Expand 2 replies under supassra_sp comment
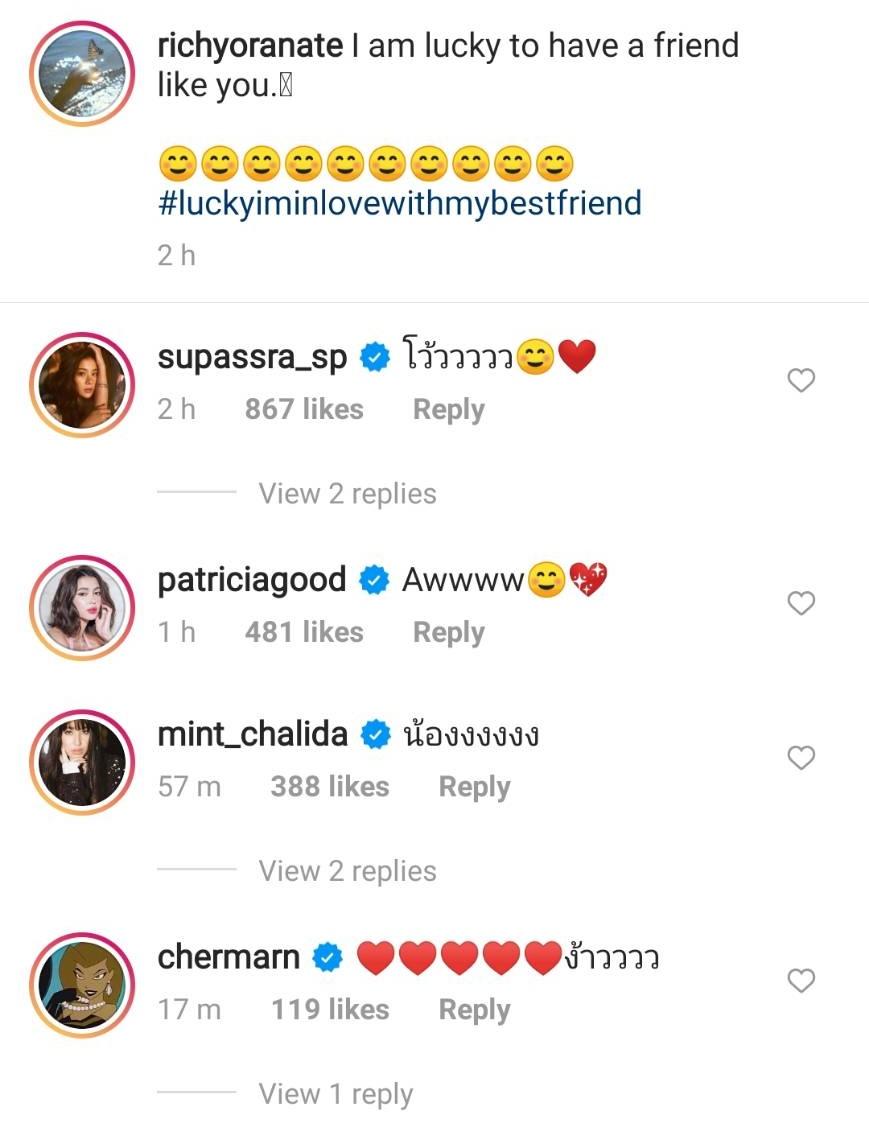The width and height of the screenshot is (869, 1128). (347, 493)
